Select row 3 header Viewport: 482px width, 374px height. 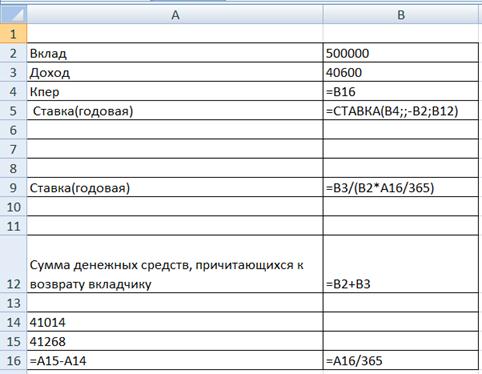click(13, 72)
